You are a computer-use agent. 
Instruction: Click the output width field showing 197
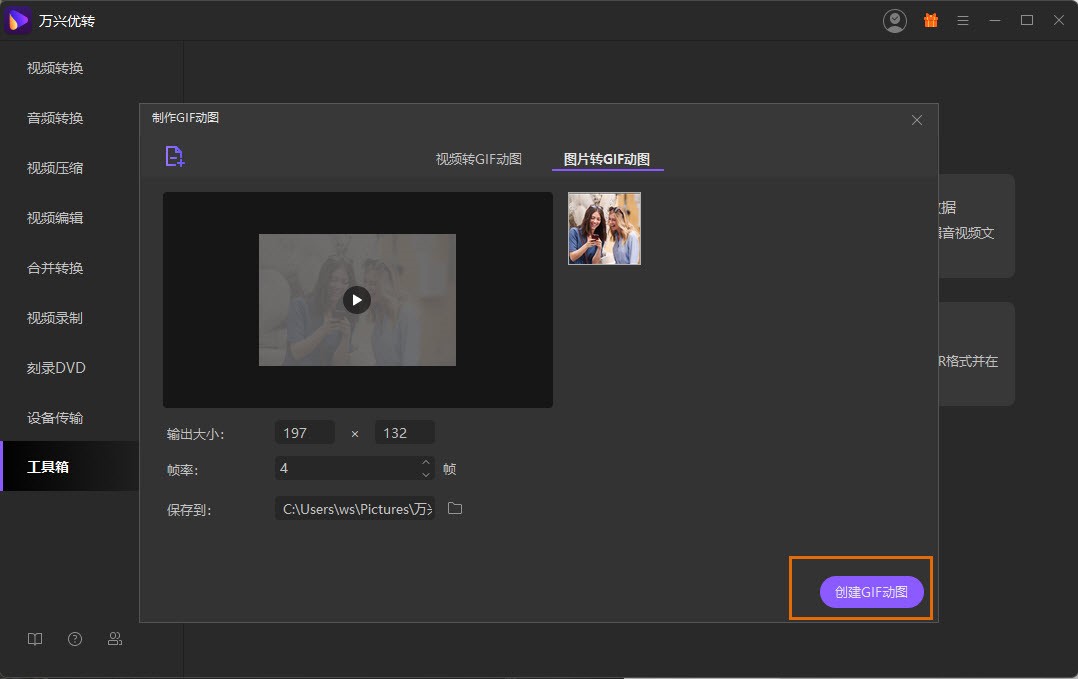click(x=304, y=433)
